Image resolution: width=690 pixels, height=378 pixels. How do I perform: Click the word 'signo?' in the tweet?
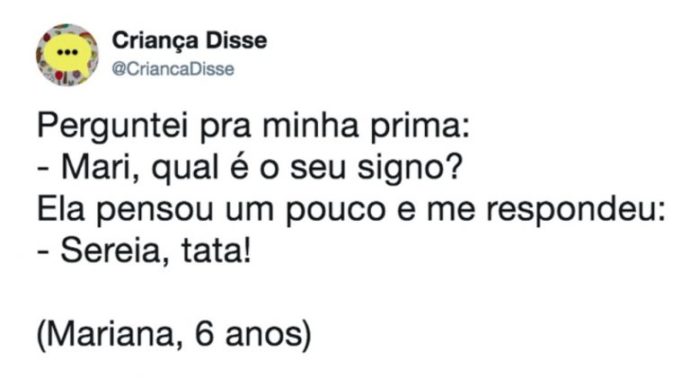(x=410, y=169)
